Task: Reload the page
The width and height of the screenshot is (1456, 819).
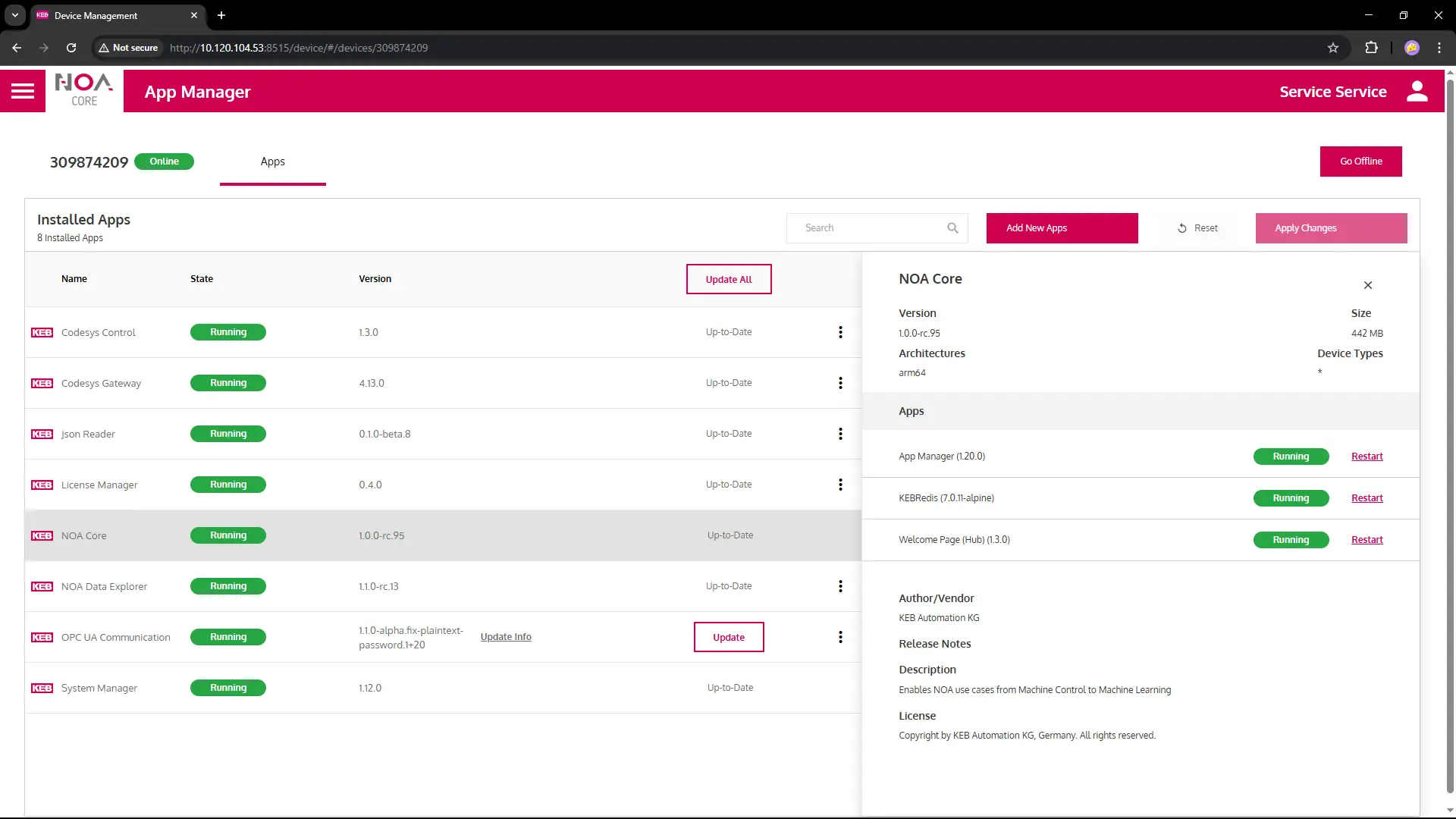Action: coord(71,48)
